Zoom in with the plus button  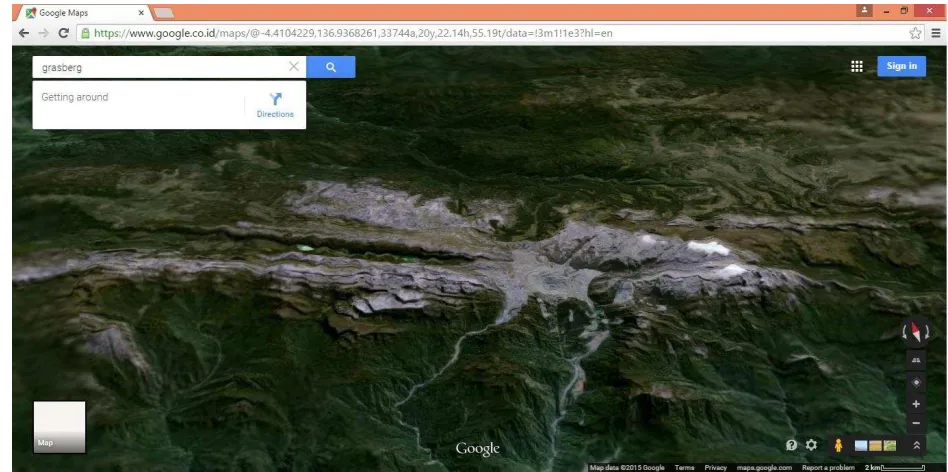pyautogui.click(x=916, y=404)
